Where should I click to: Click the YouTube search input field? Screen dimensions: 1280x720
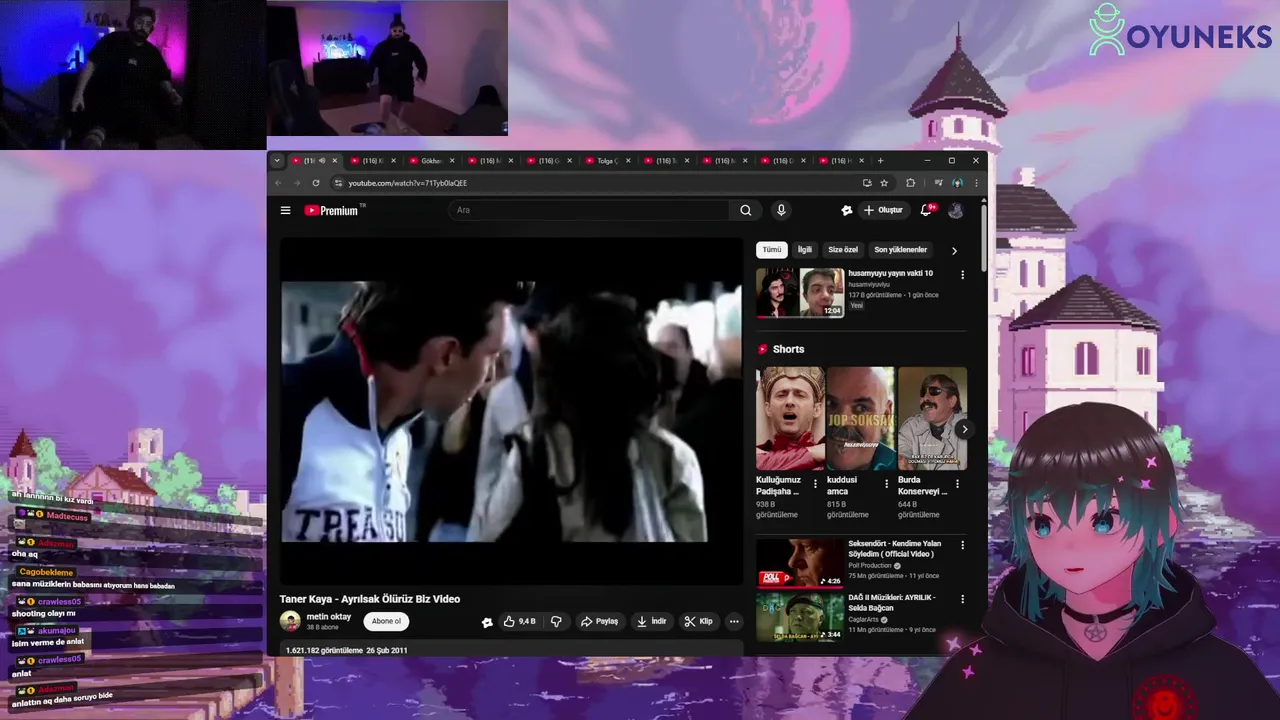(x=590, y=210)
